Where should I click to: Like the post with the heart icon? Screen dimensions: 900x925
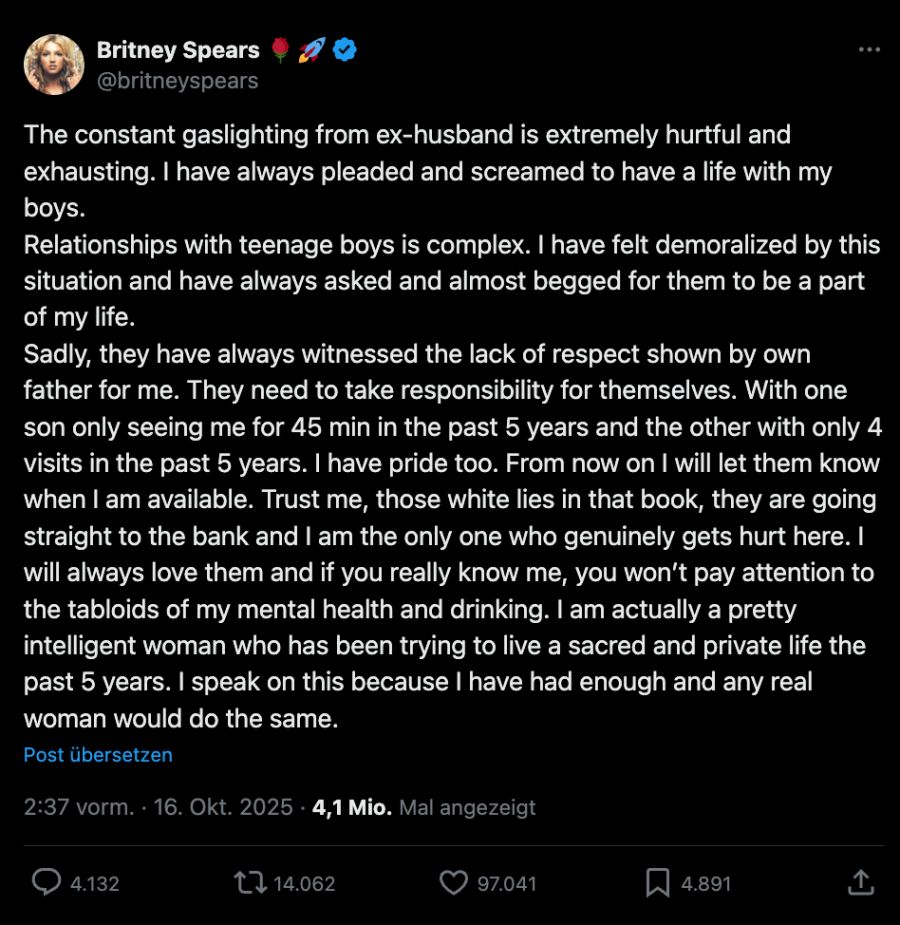[x=454, y=882]
